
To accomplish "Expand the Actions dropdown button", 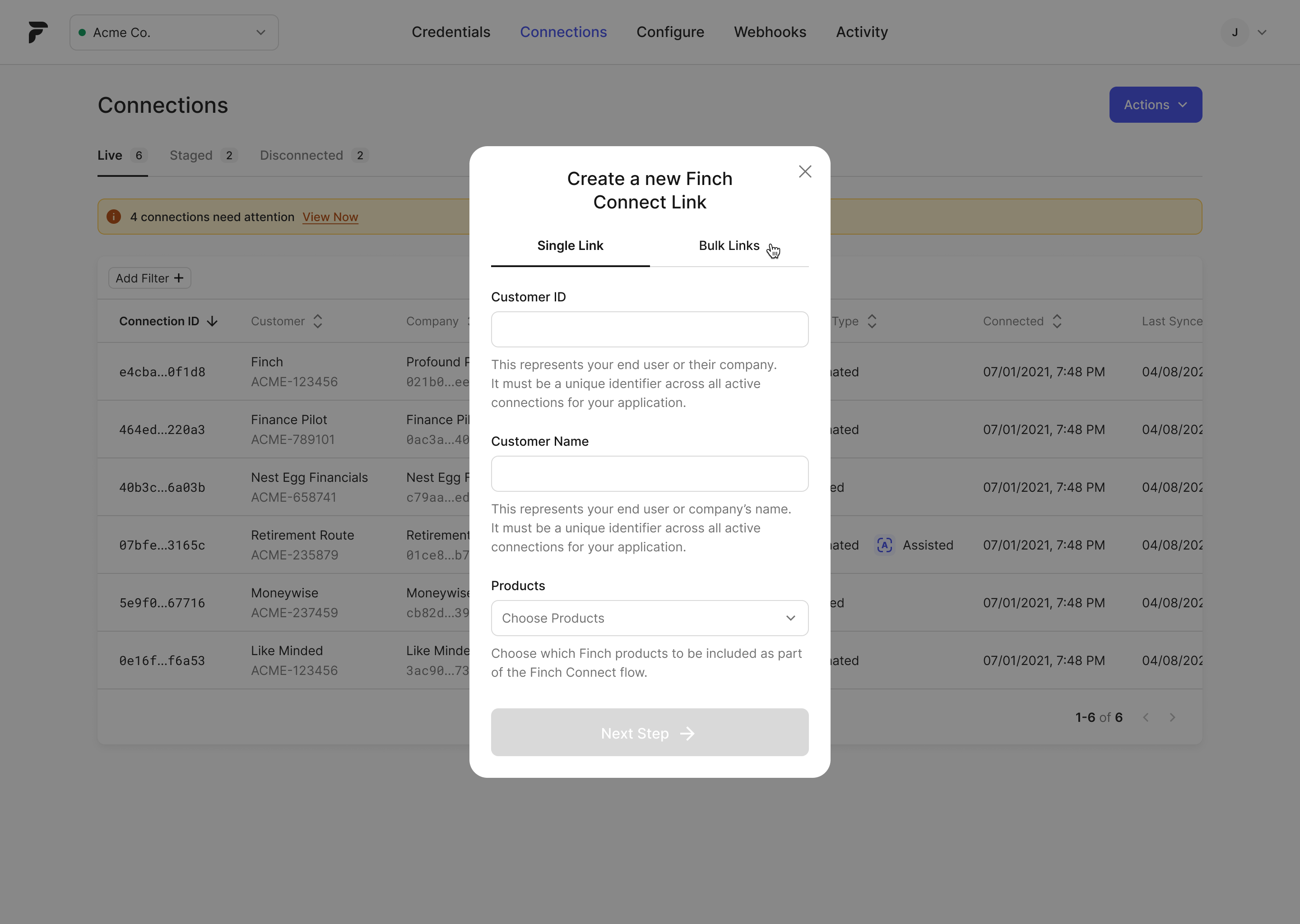I will [1156, 105].
